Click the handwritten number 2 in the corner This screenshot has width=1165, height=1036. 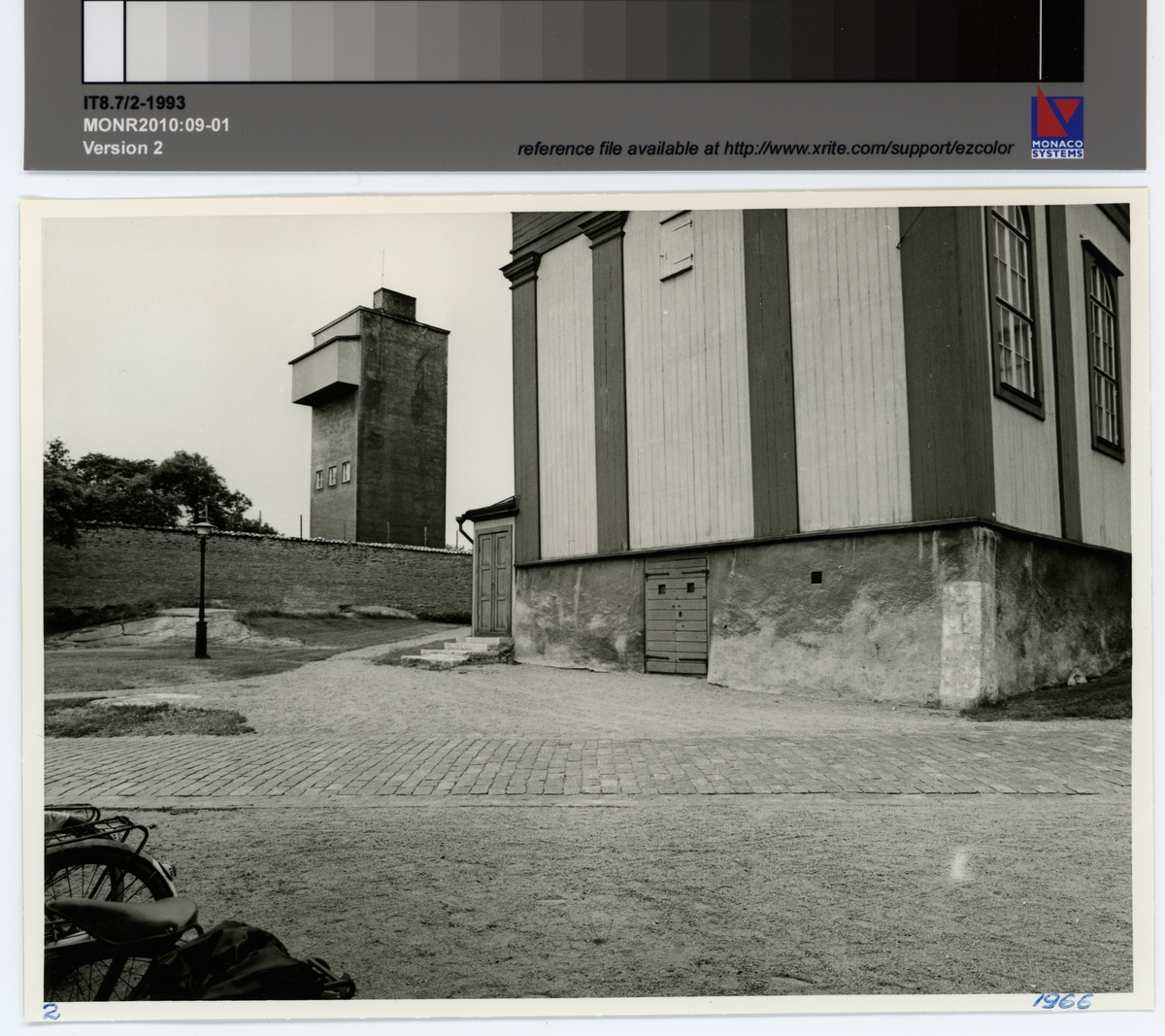pyautogui.click(x=52, y=1011)
